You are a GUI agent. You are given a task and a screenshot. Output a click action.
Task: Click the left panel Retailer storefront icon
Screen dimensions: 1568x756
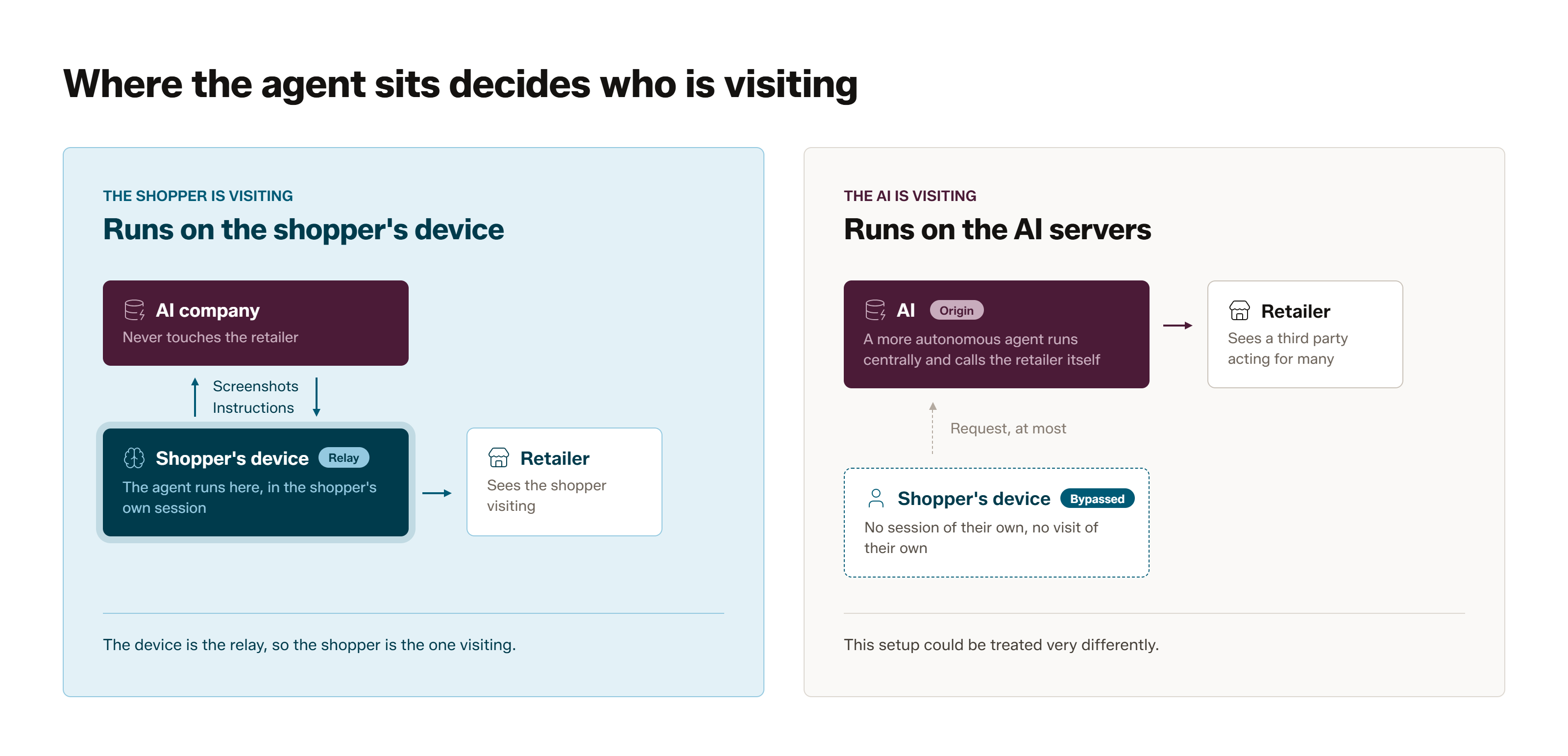pyautogui.click(x=498, y=457)
